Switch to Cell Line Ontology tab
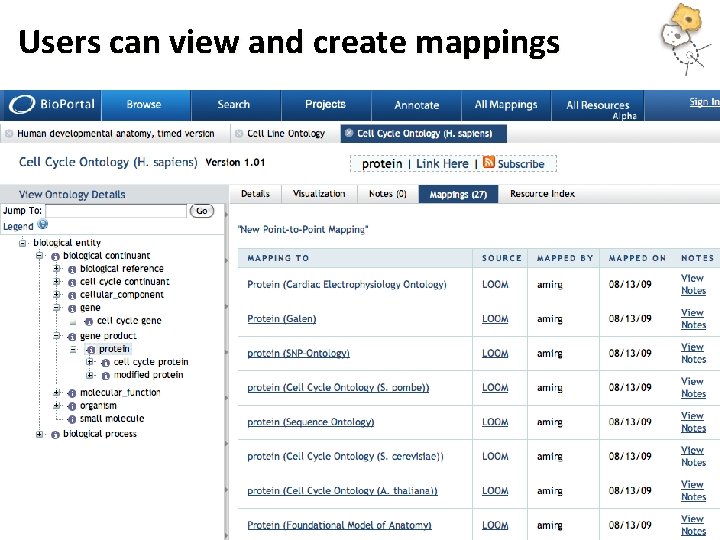The width and height of the screenshot is (720, 540). [286, 134]
